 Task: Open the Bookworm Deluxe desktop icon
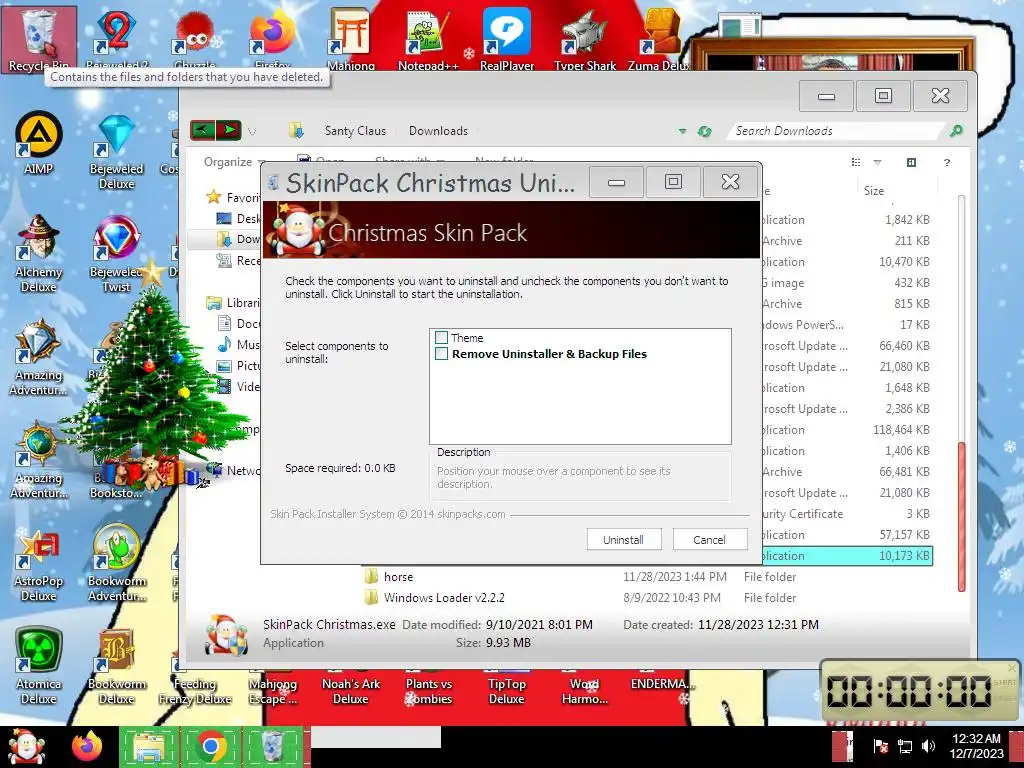pyautogui.click(x=116, y=666)
